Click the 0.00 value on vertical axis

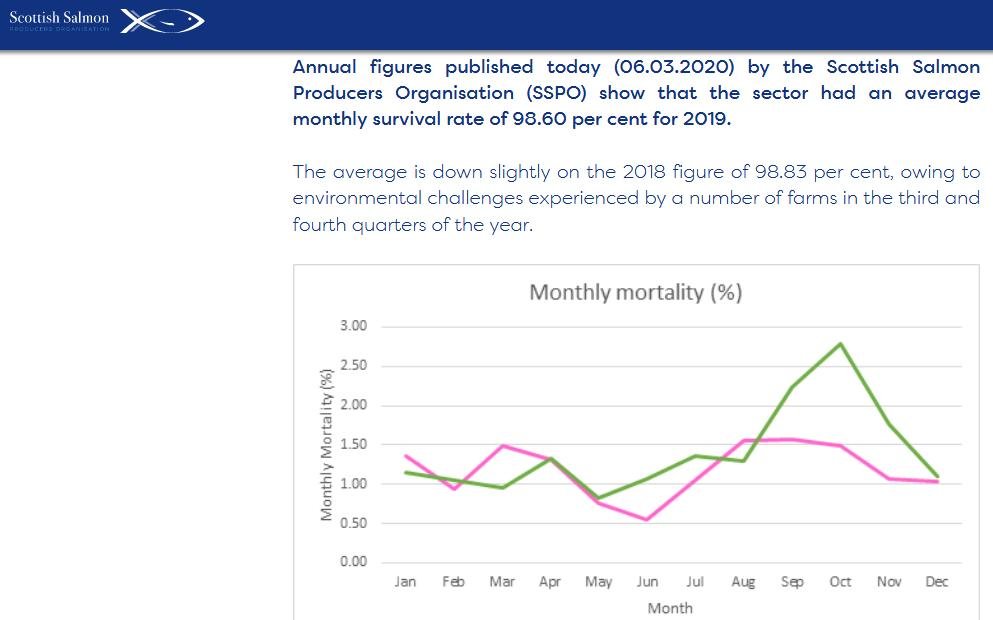(x=354, y=562)
